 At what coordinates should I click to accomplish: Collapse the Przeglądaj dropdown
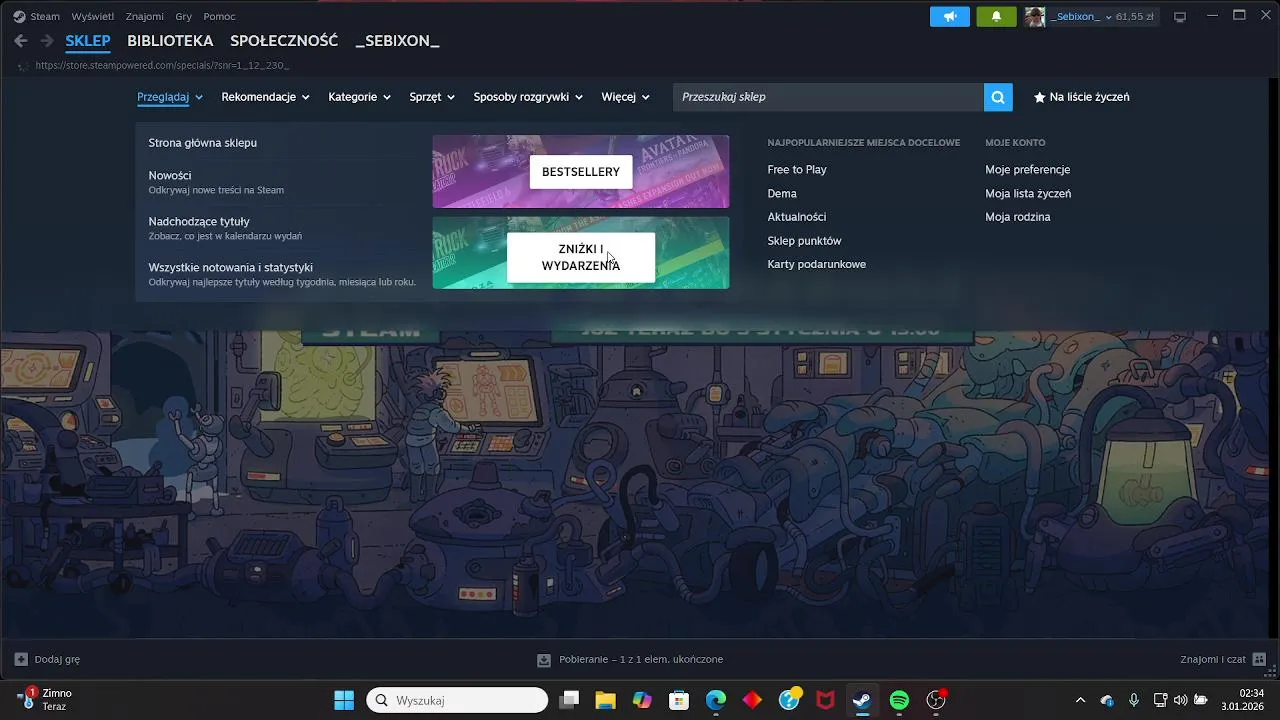click(x=170, y=97)
